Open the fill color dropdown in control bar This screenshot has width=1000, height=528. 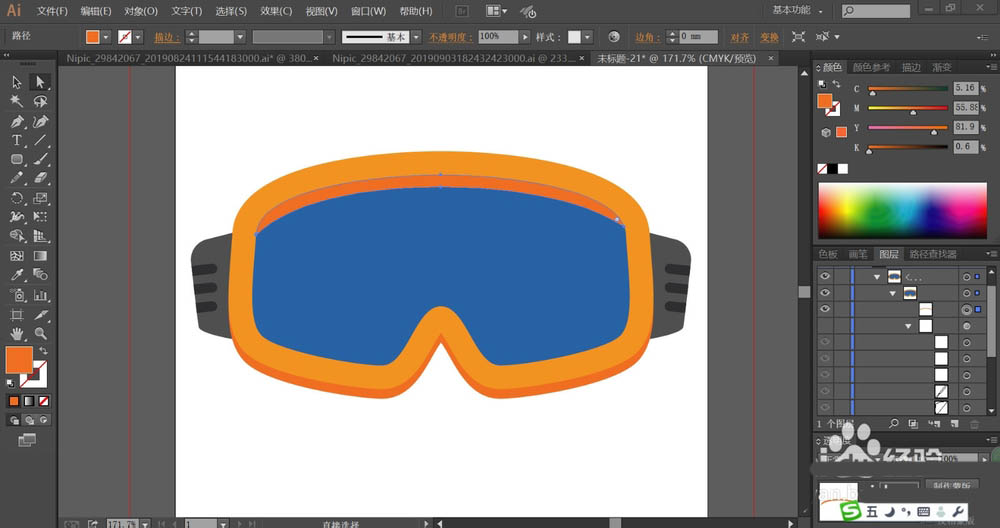click(107, 37)
